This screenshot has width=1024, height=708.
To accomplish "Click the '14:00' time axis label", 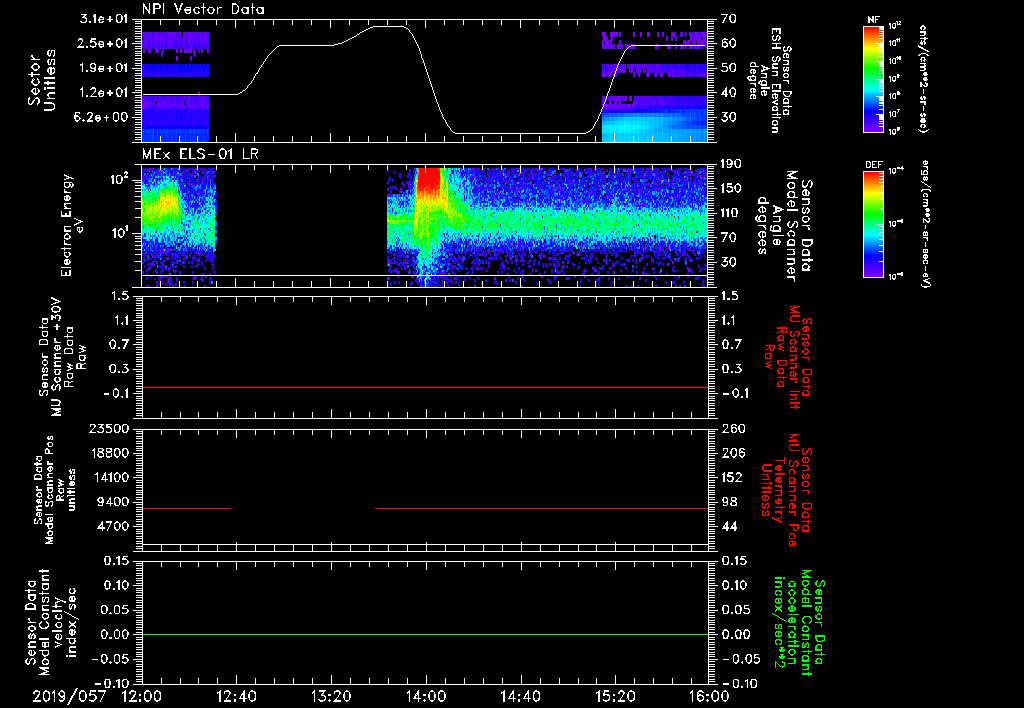I will (426, 696).
